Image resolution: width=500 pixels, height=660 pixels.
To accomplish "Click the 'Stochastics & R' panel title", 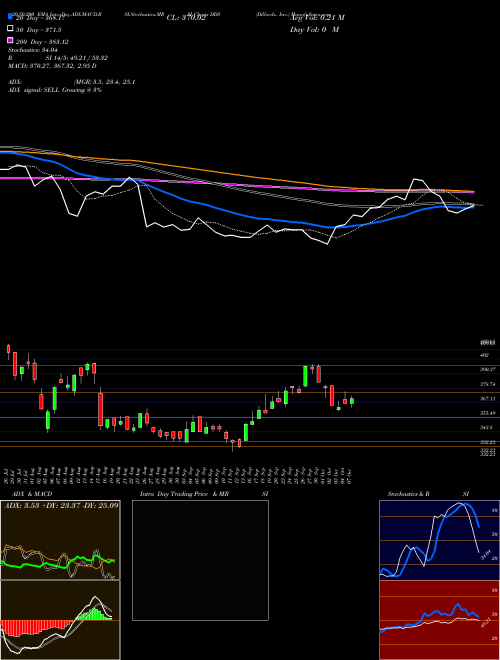I will tap(408, 494).
